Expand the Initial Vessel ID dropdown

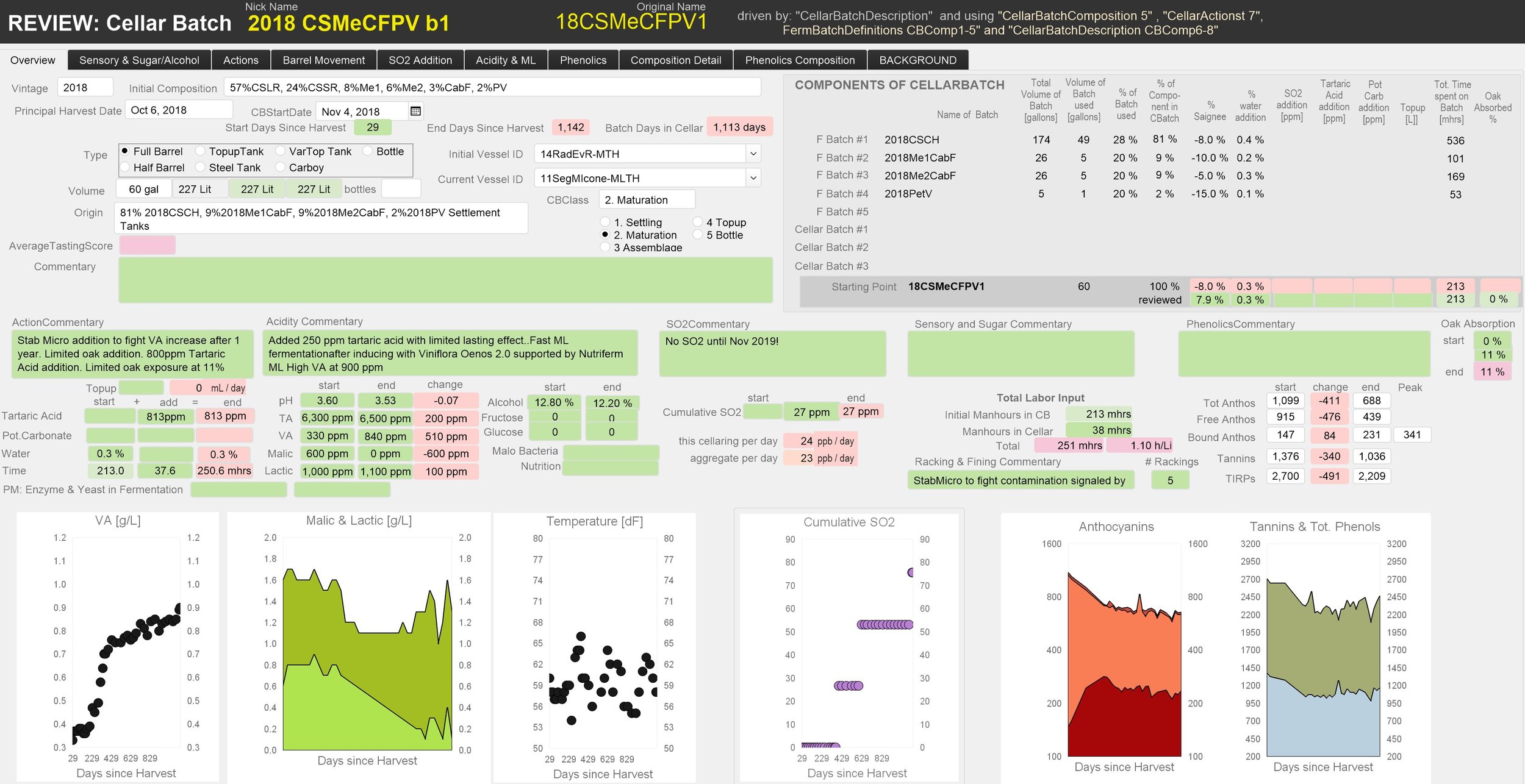tap(753, 154)
